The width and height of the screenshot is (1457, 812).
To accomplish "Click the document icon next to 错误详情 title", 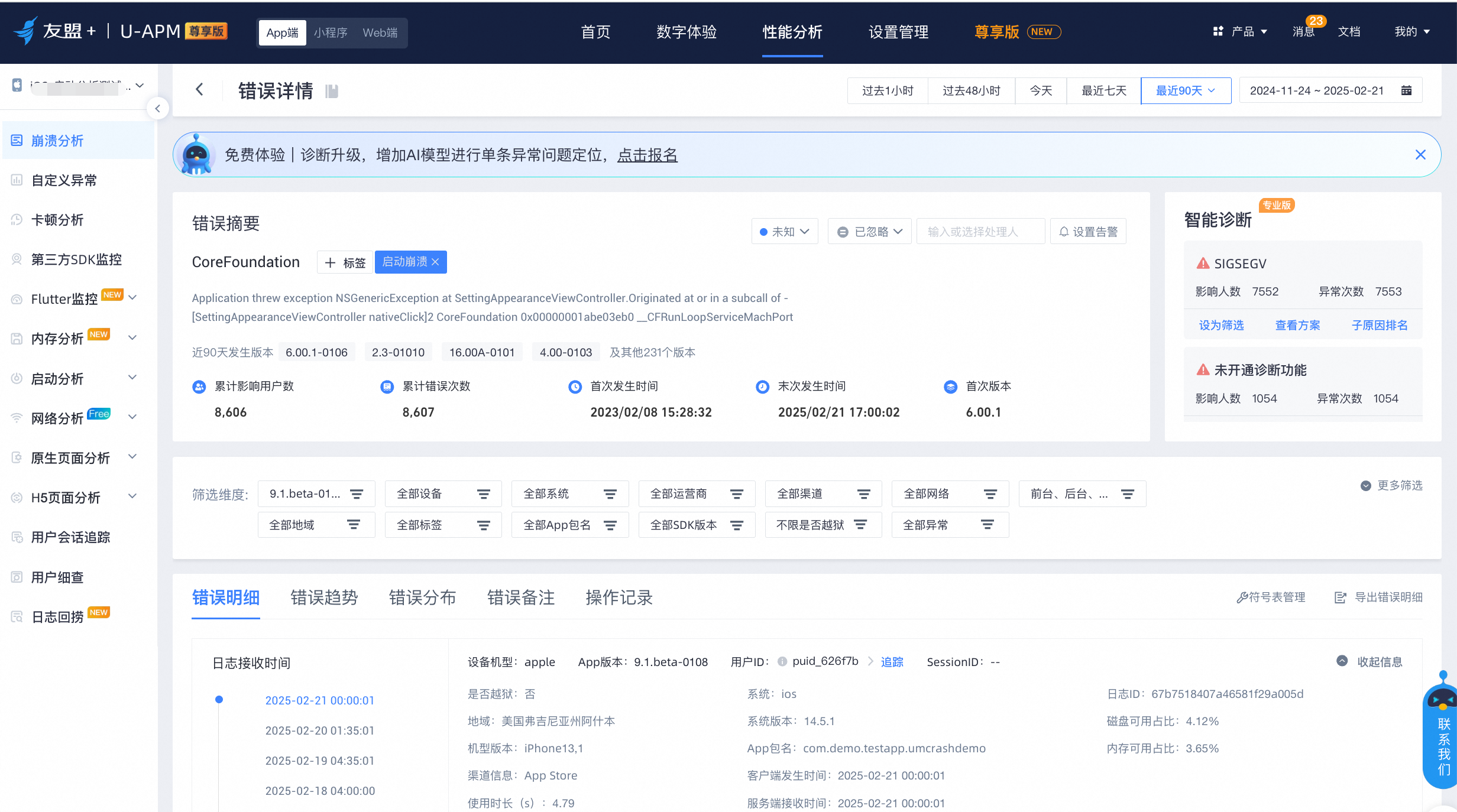I will point(332,91).
